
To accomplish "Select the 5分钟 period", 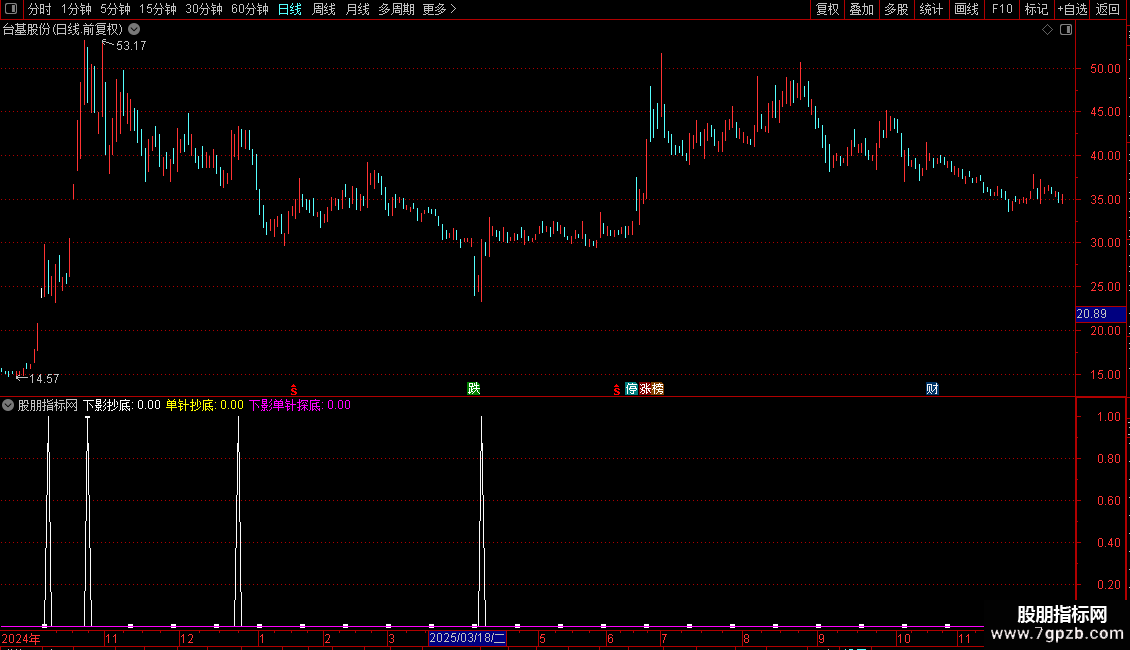I will coord(115,9).
